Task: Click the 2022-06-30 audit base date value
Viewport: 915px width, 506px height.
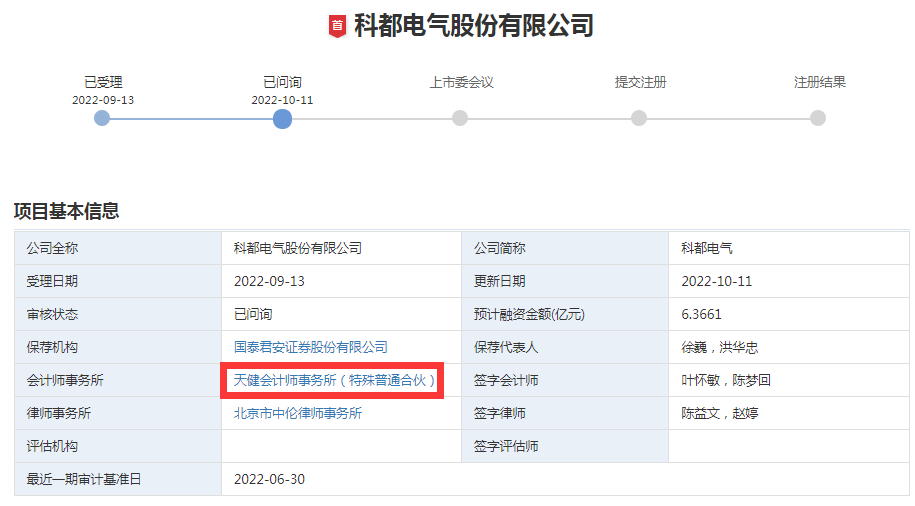Action: click(269, 479)
